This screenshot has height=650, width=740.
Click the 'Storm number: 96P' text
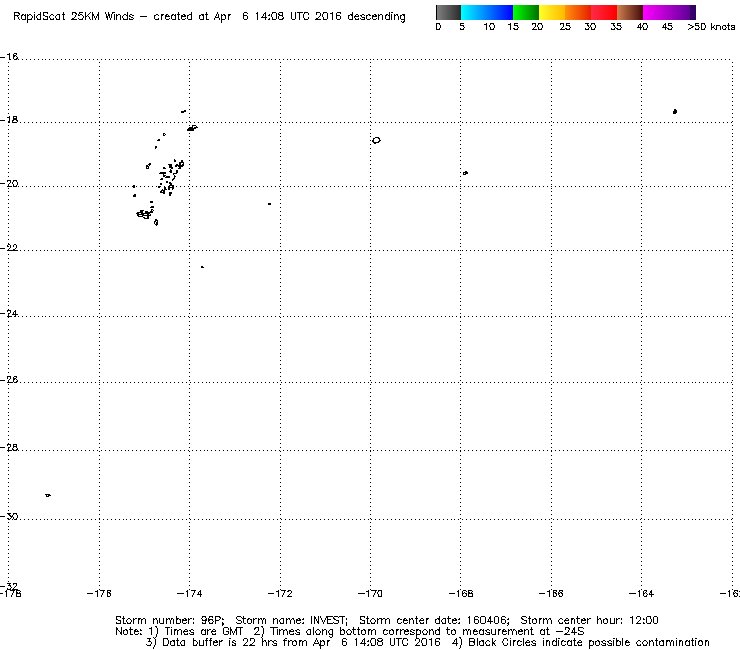[x=170, y=620]
